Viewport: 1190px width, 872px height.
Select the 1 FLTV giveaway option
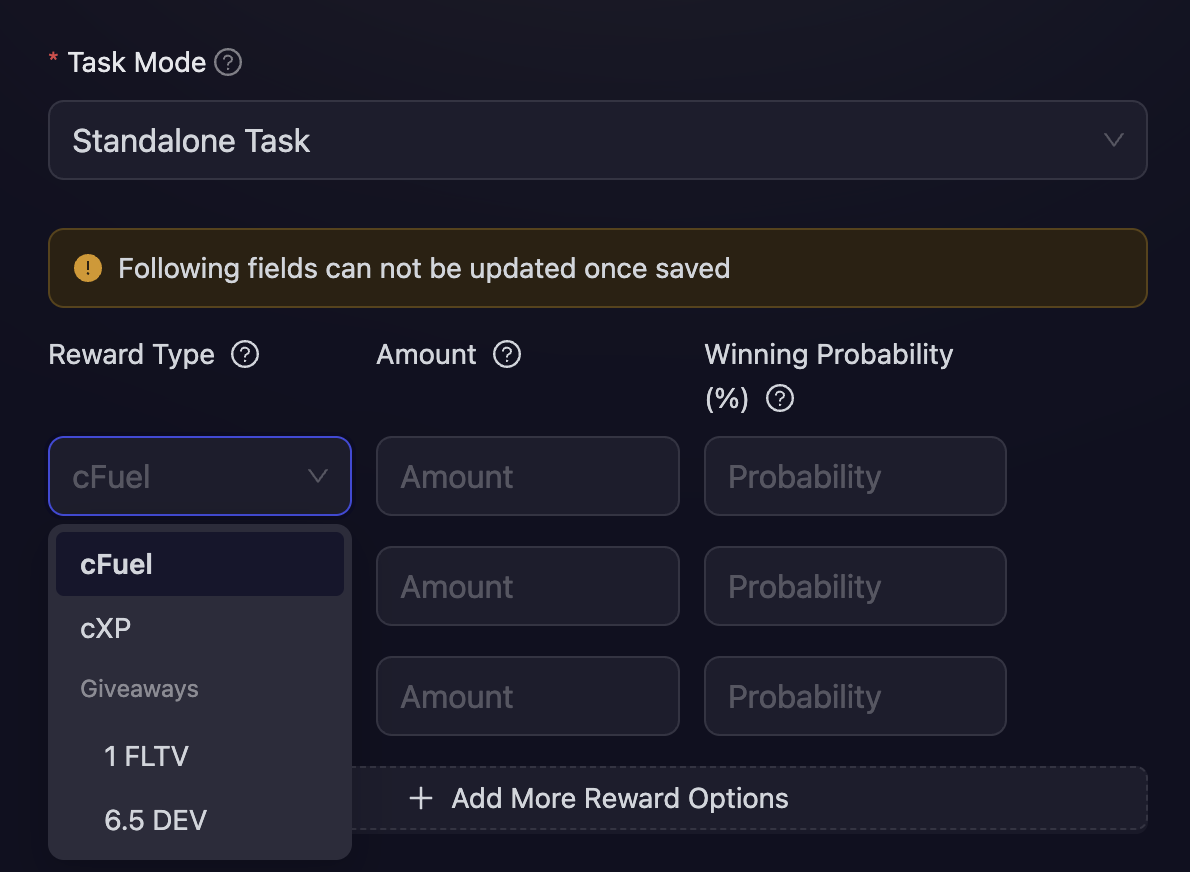pos(146,756)
